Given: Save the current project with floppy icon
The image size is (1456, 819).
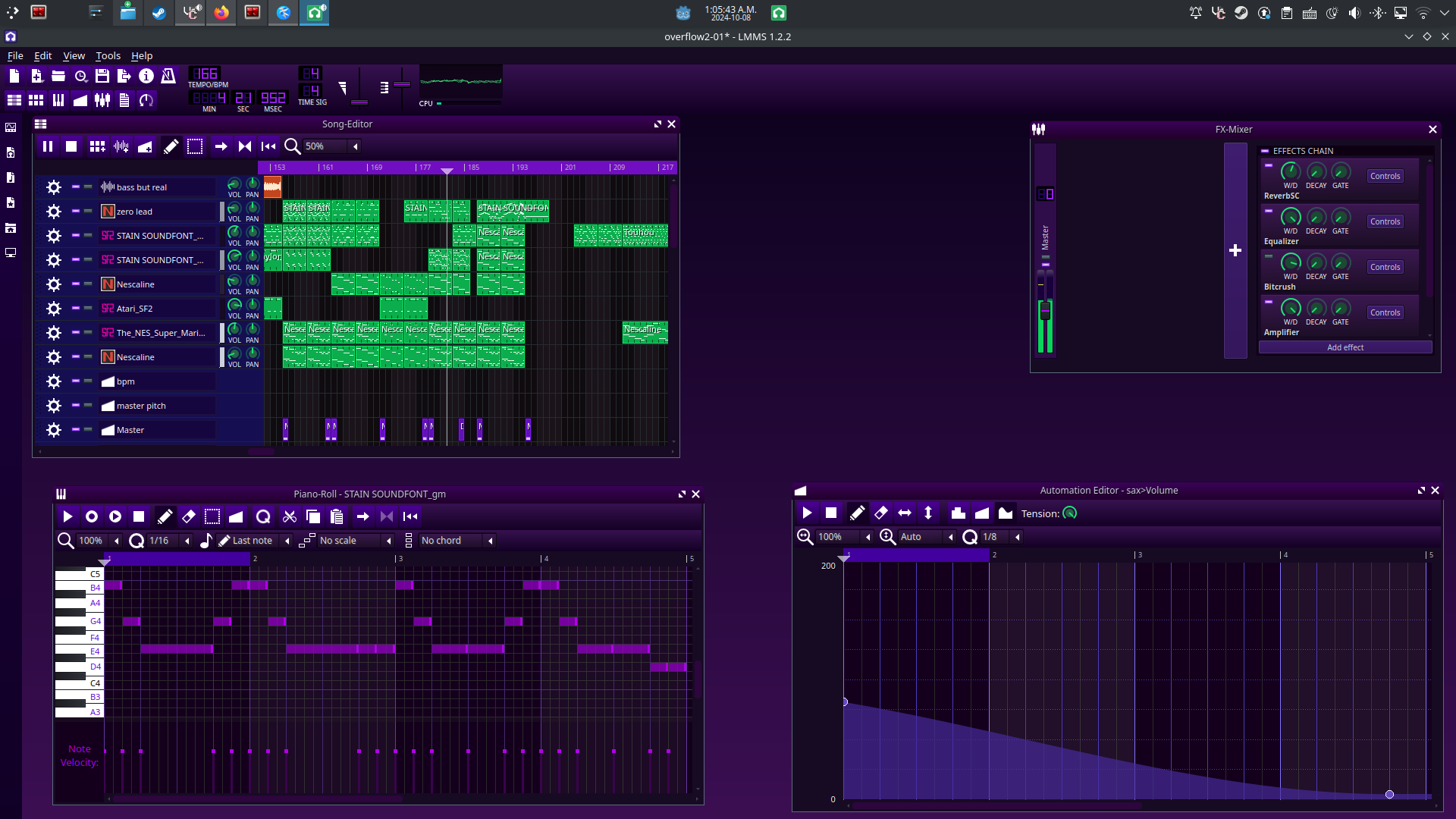Looking at the screenshot, I should 102,76.
